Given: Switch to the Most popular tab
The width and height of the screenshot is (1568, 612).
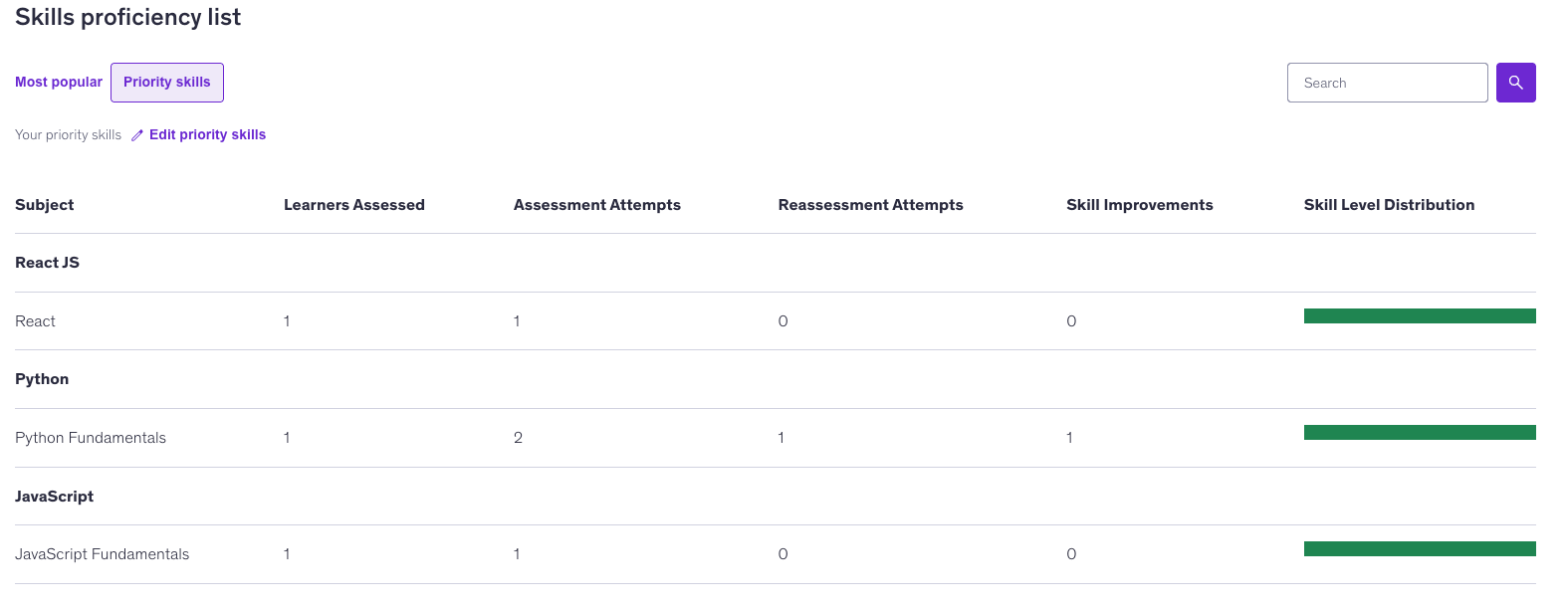Looking at the screenshot, I should [x=59, y=83].
